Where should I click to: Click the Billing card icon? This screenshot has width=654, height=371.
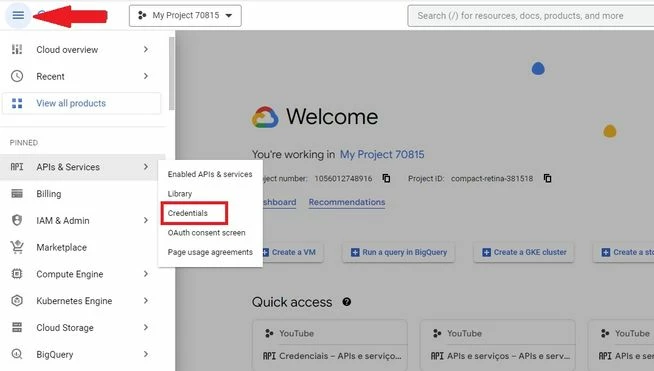pos(17,194)
